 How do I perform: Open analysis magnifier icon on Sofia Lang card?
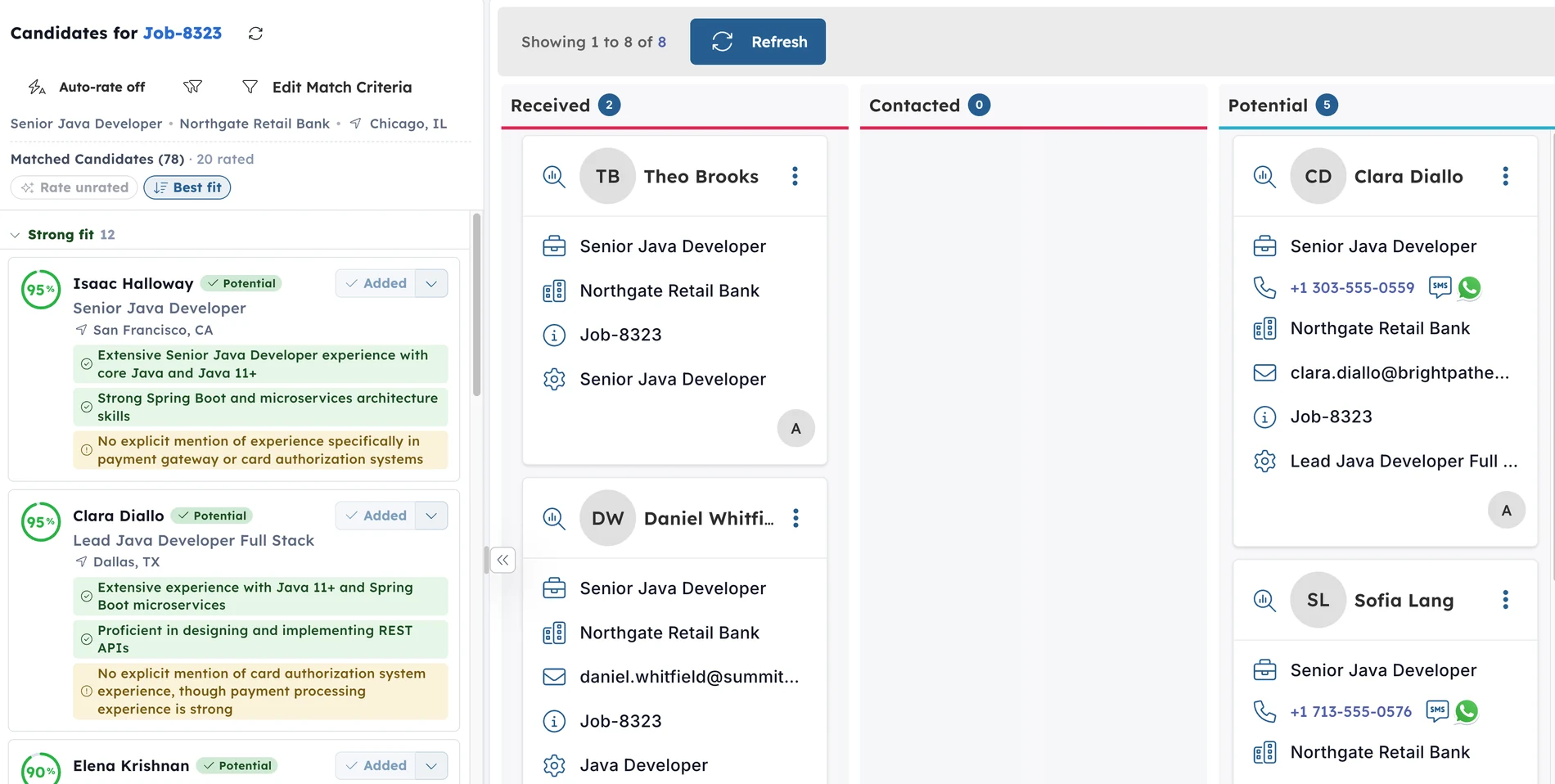point(1264,600)
